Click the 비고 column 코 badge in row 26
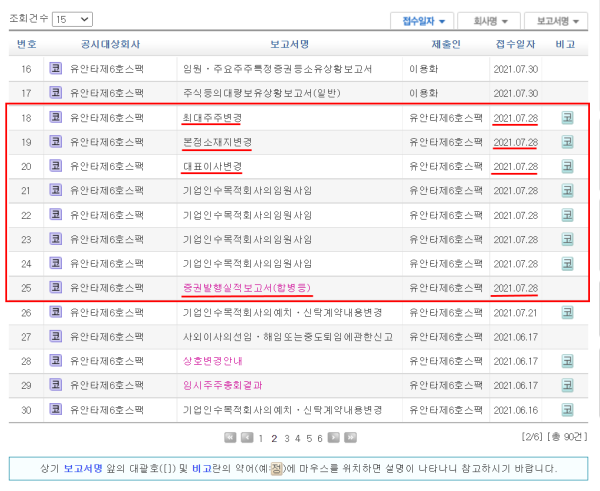The width and height of the screenshot is (600, 491). [x=567, y=312]
